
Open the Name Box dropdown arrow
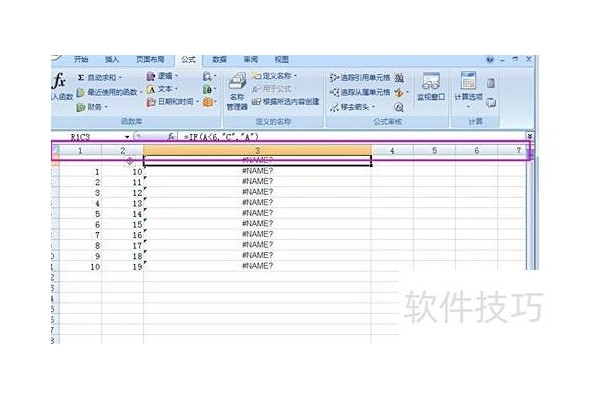click(x=127, y=137)
